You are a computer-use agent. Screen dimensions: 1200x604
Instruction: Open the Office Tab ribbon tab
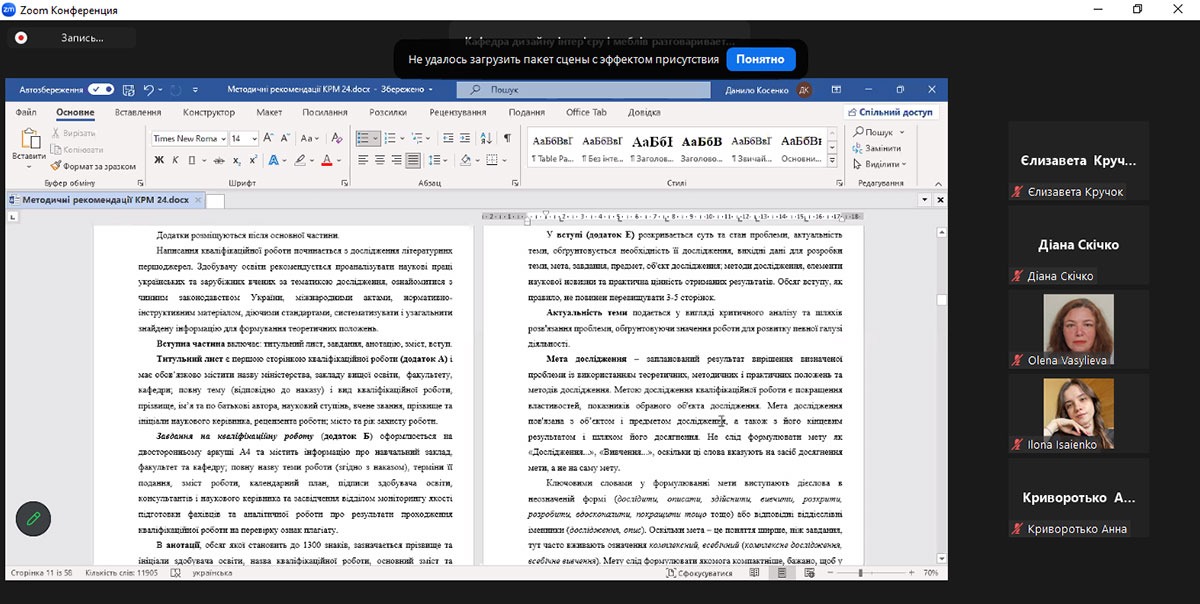pos(587,112)
